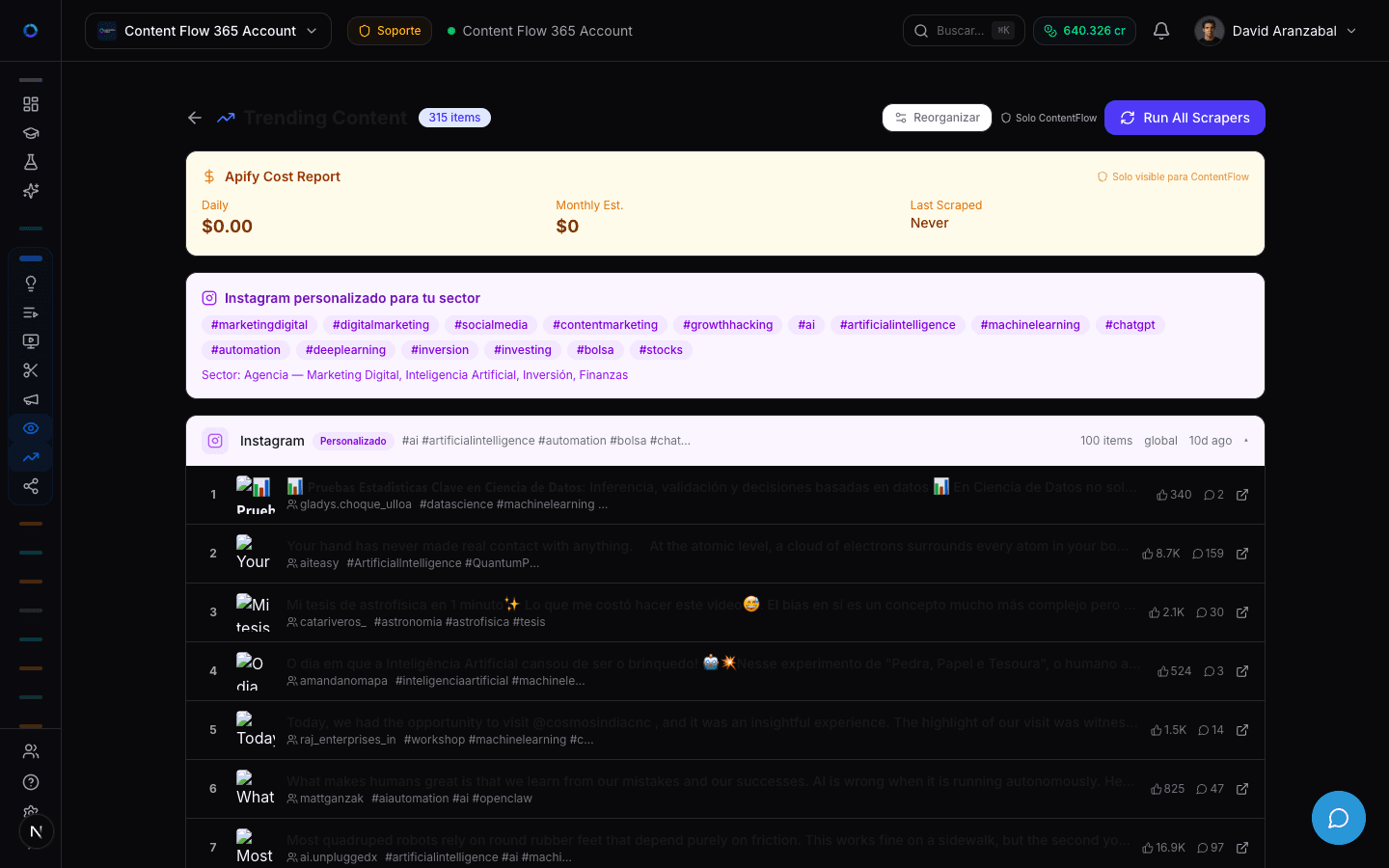
Task: Open the megaphone campaigns icon
Action: 31,399
